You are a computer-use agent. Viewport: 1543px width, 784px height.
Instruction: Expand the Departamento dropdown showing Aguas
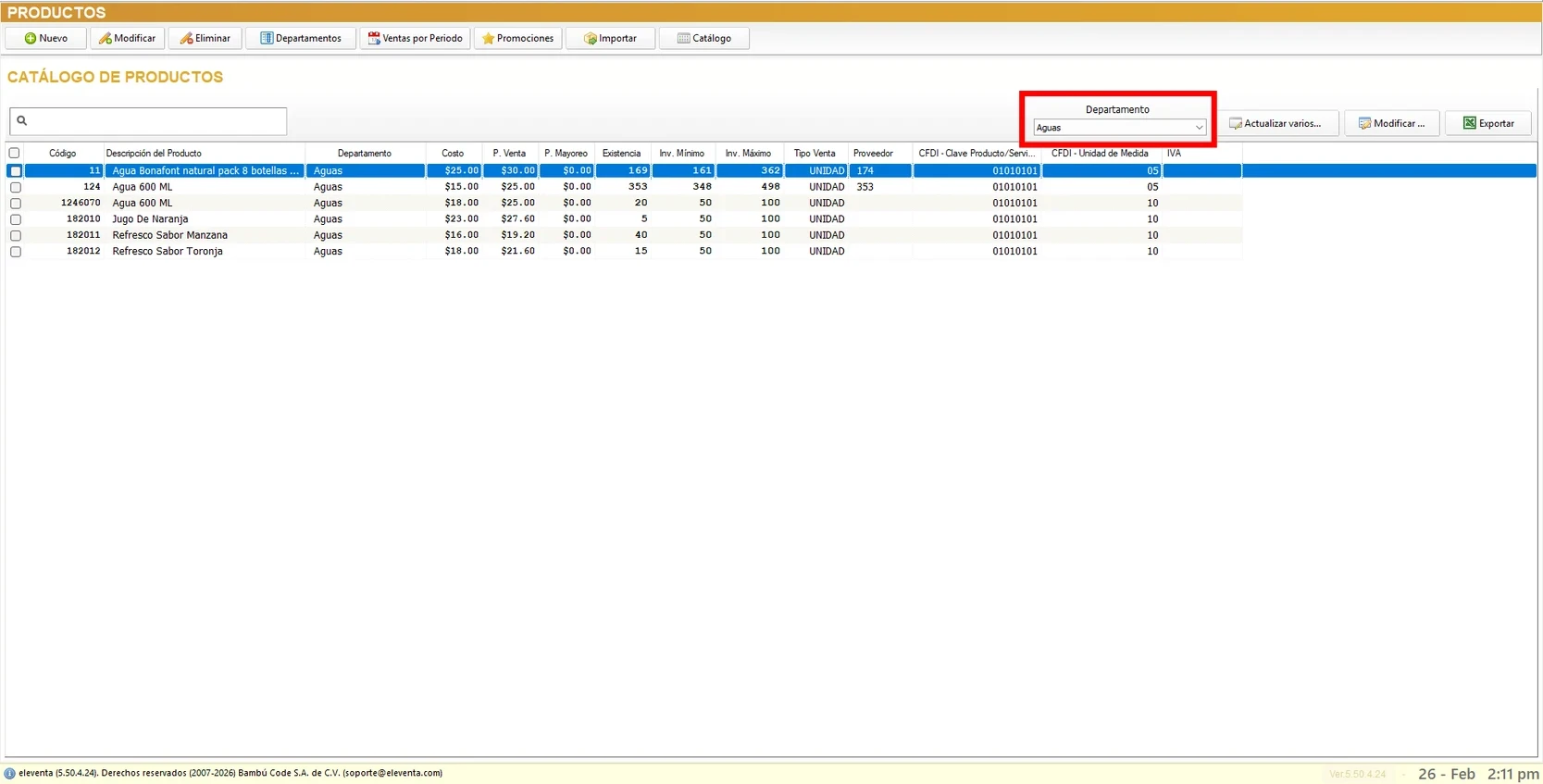coord(1198,128)
